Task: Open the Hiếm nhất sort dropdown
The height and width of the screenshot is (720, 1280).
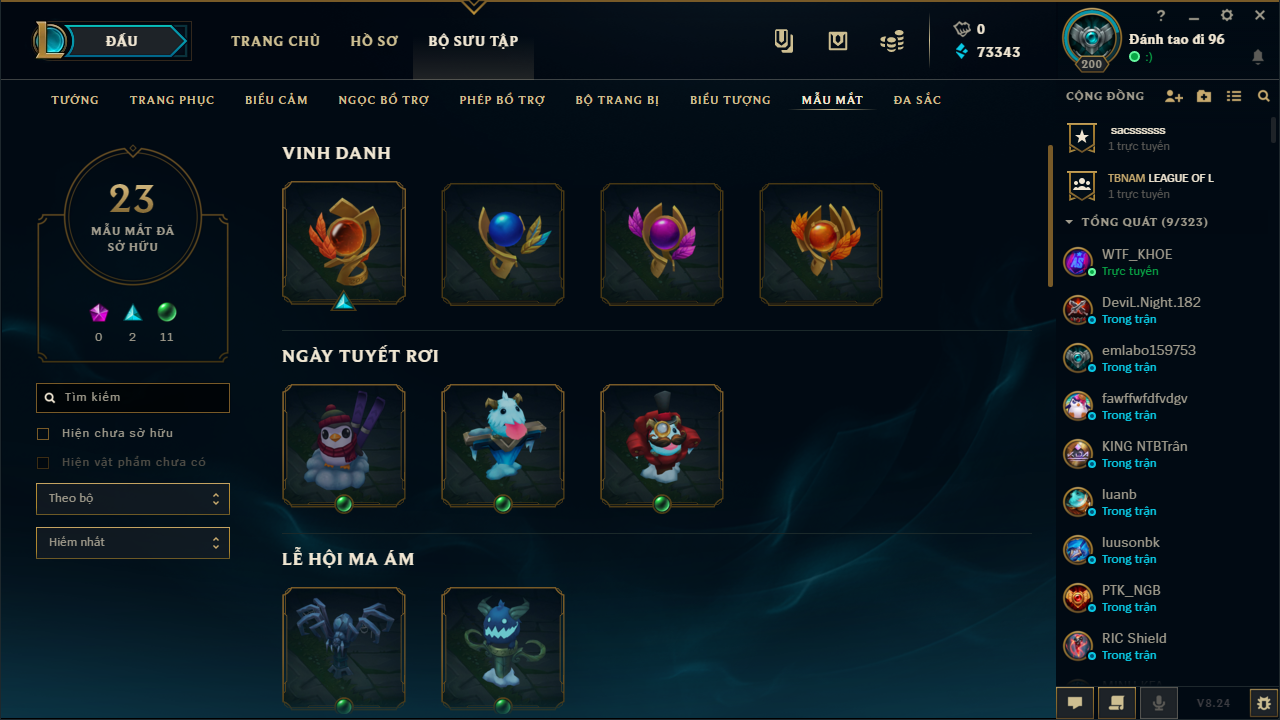Action: click(x=133, y=543)
